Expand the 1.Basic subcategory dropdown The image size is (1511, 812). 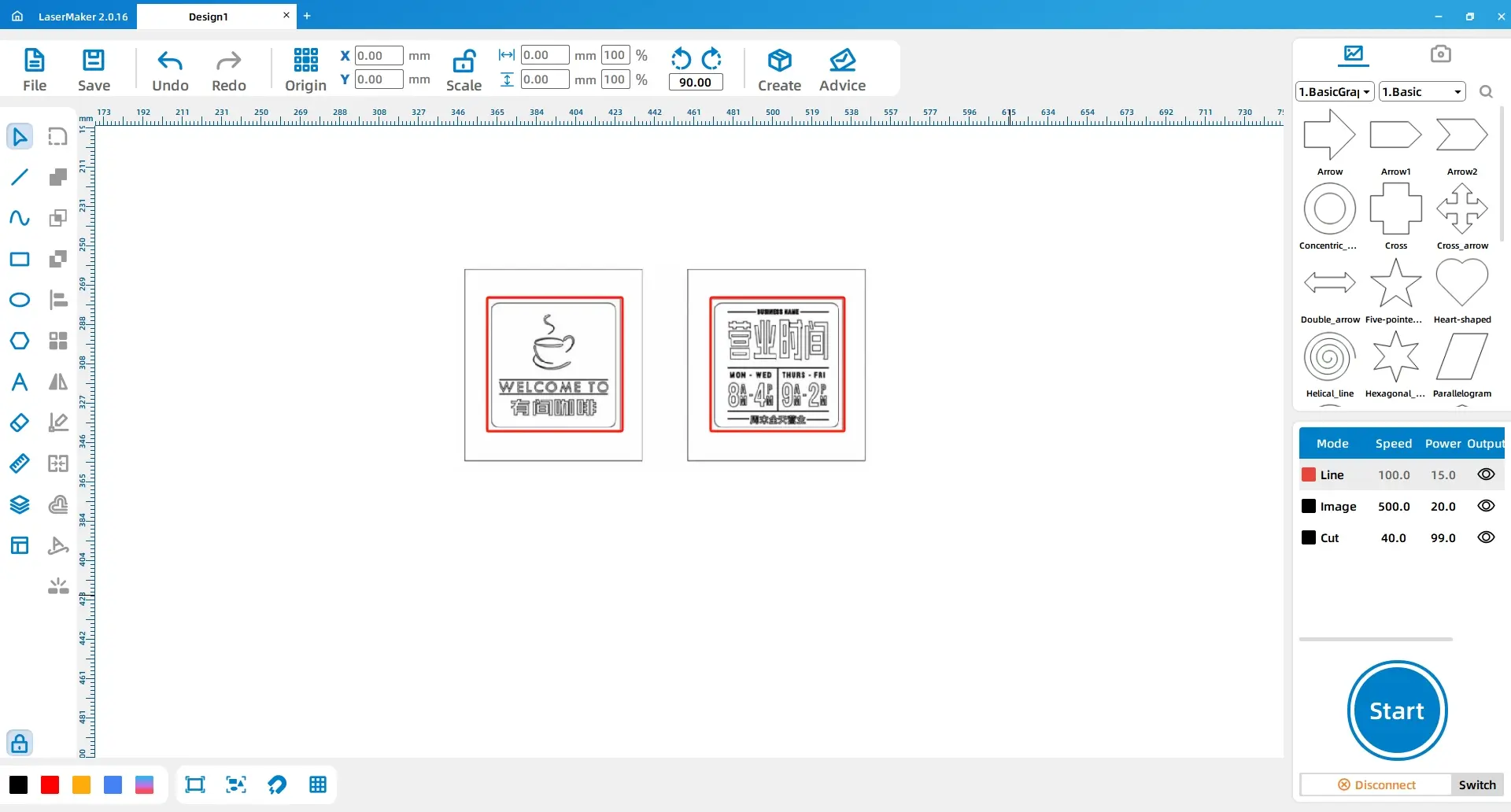(1422, 92)
